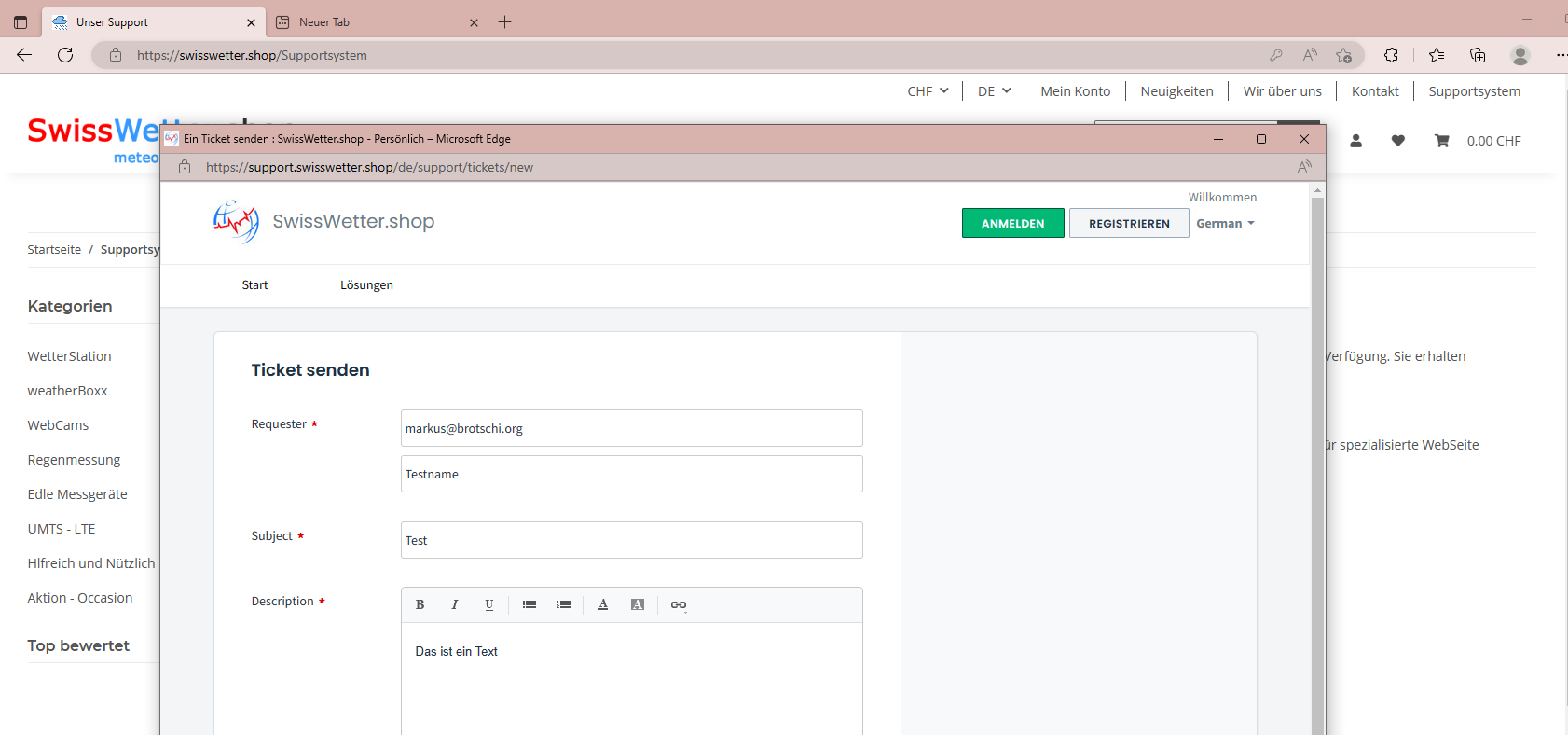Open a new tab with plus icon

(505, 22)
